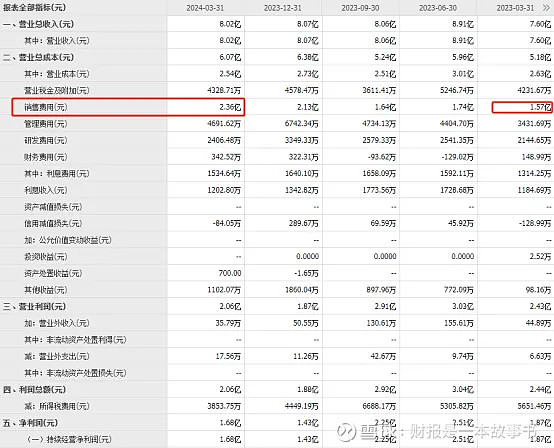Select the 6742.34万 management expense cell

(x=302, y=124)
